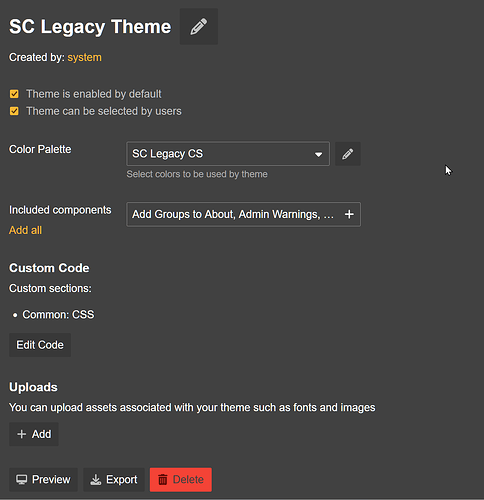
Task: Edit the SC Legacy CS color palette
Action: 348,154
